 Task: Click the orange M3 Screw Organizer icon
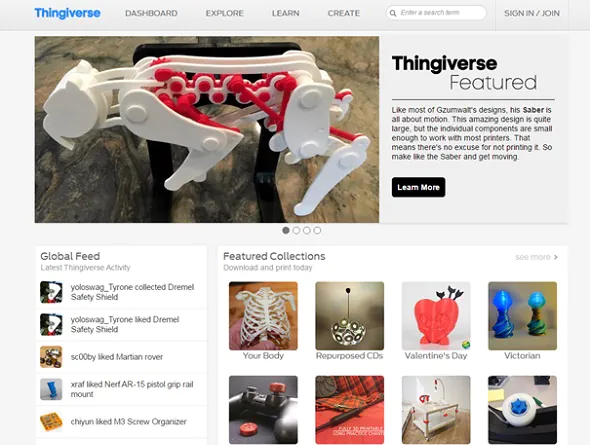51,422
